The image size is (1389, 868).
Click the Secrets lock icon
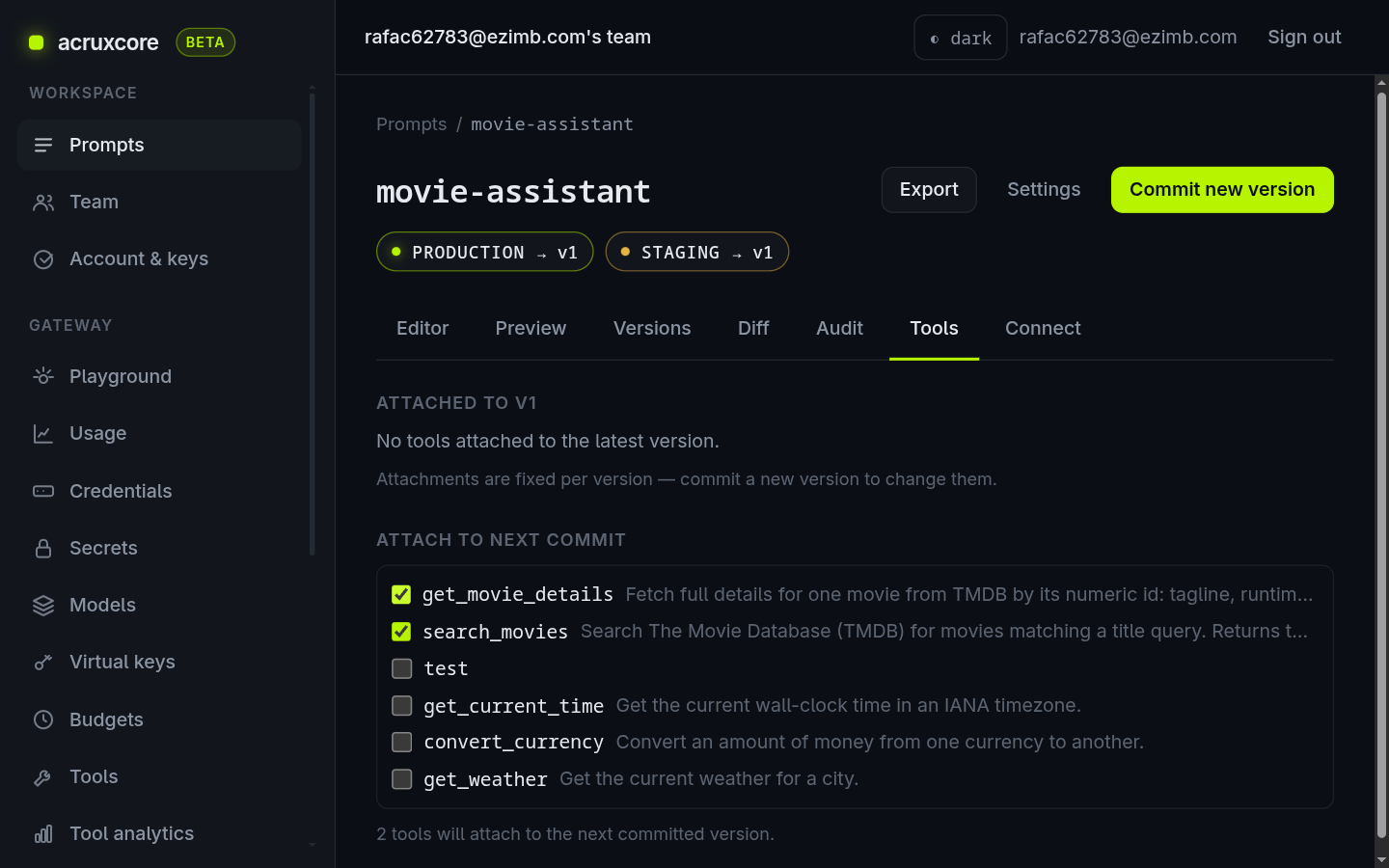coord(43,548)
